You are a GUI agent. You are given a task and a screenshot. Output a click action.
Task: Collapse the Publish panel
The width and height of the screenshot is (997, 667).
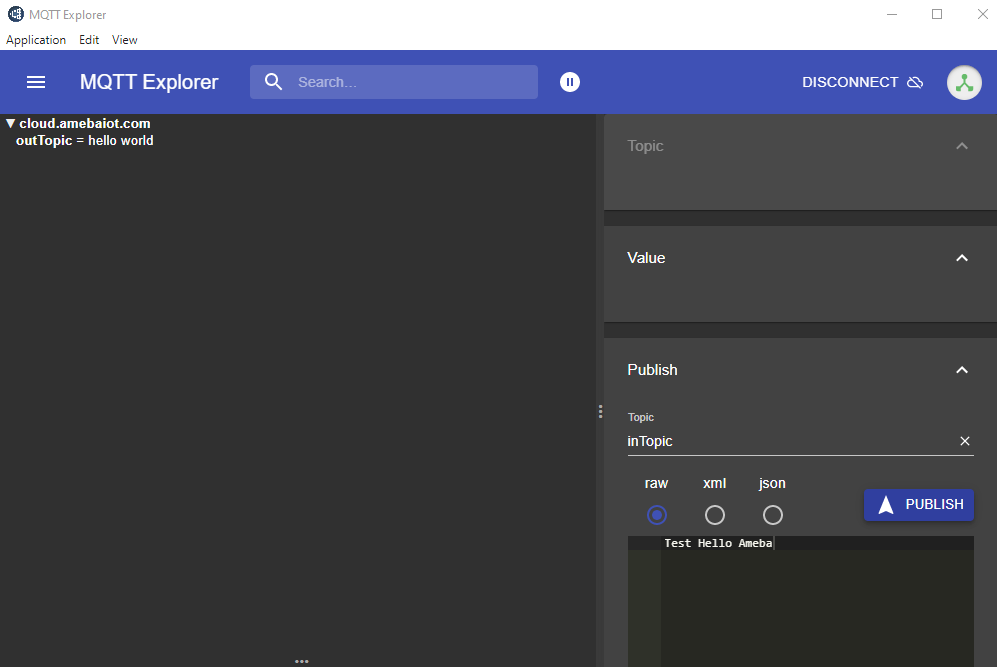pyautogui.click(x=962, y=370)
